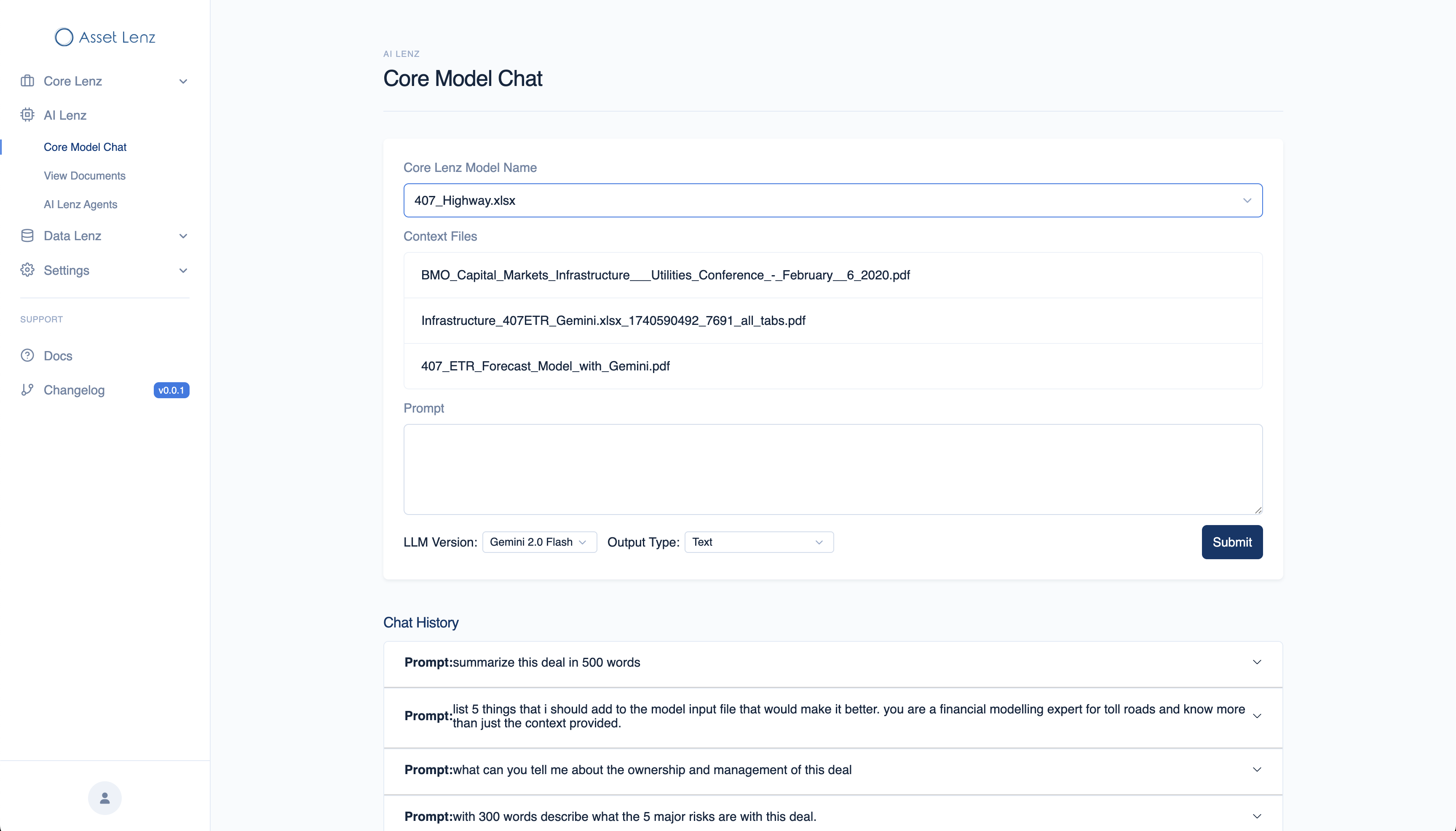The height and width of the screenshot is (831, 1456).
Task: Click the Data Lenz sidebar label
Action: (x=72, y=236)
